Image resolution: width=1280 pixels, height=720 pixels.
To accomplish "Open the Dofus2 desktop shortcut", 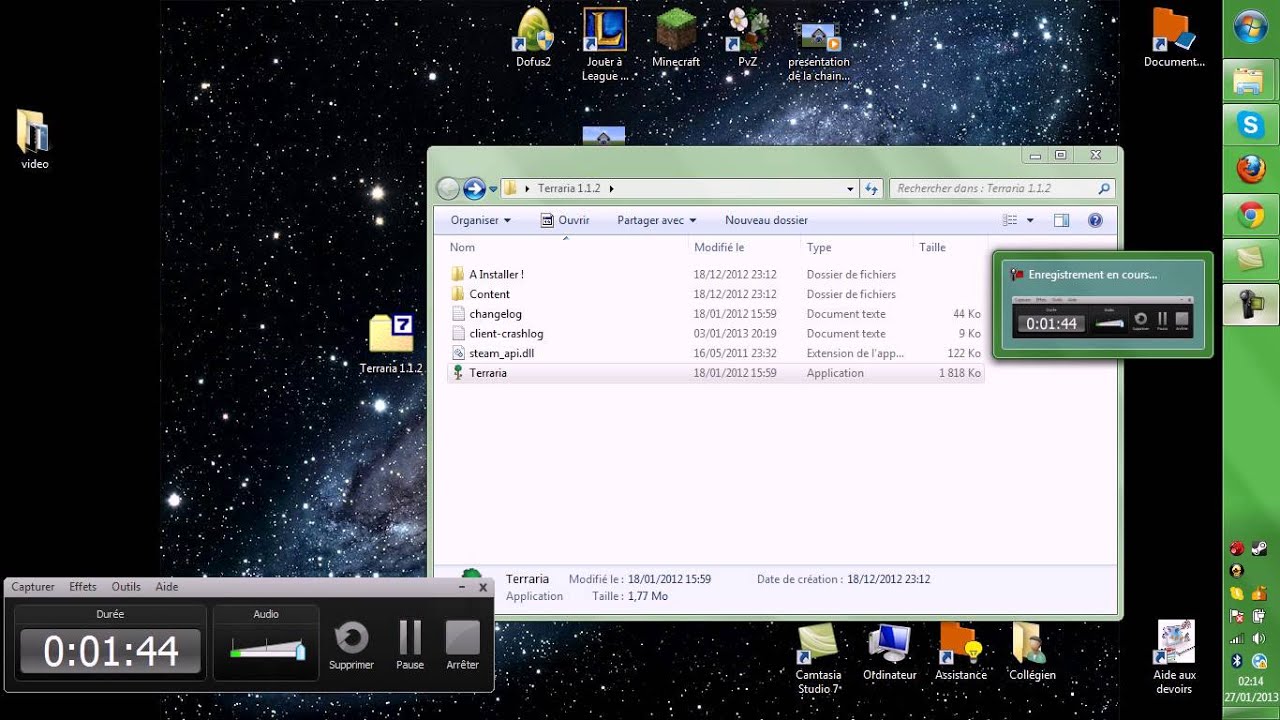I will click(x=533, y=37).
